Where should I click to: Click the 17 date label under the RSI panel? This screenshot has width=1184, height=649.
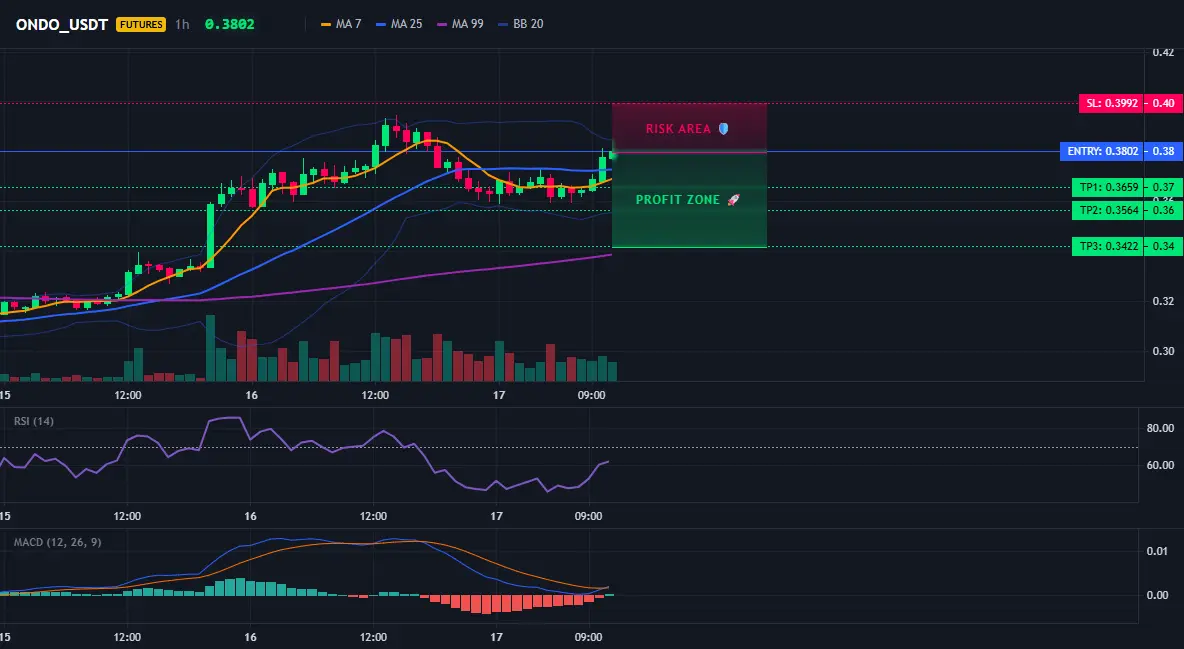[496, 516]
